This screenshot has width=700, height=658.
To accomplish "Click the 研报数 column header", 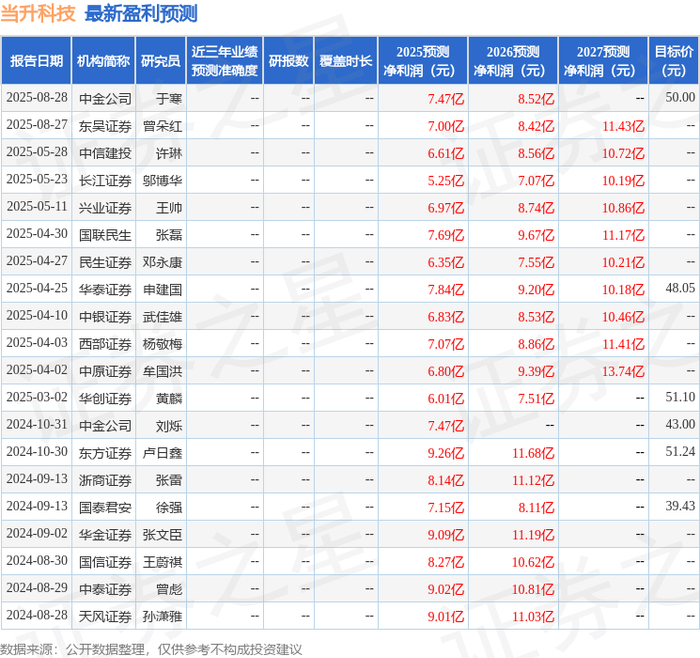I will coord(288,61).
